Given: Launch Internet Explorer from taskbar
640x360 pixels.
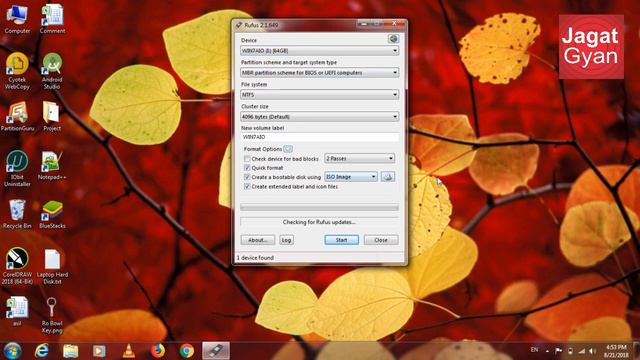Looking at the screenshot, I should click(x=41, y=351).
